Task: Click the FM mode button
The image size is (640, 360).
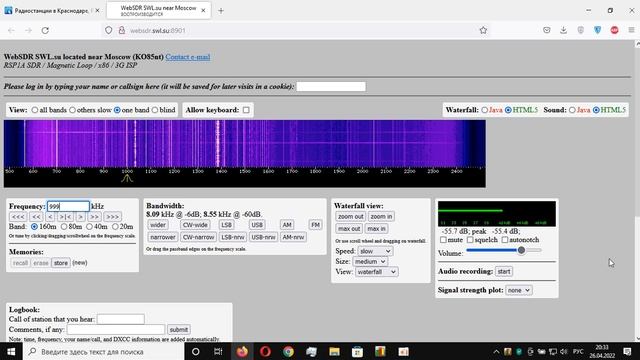Action: (x=315, y=225)
